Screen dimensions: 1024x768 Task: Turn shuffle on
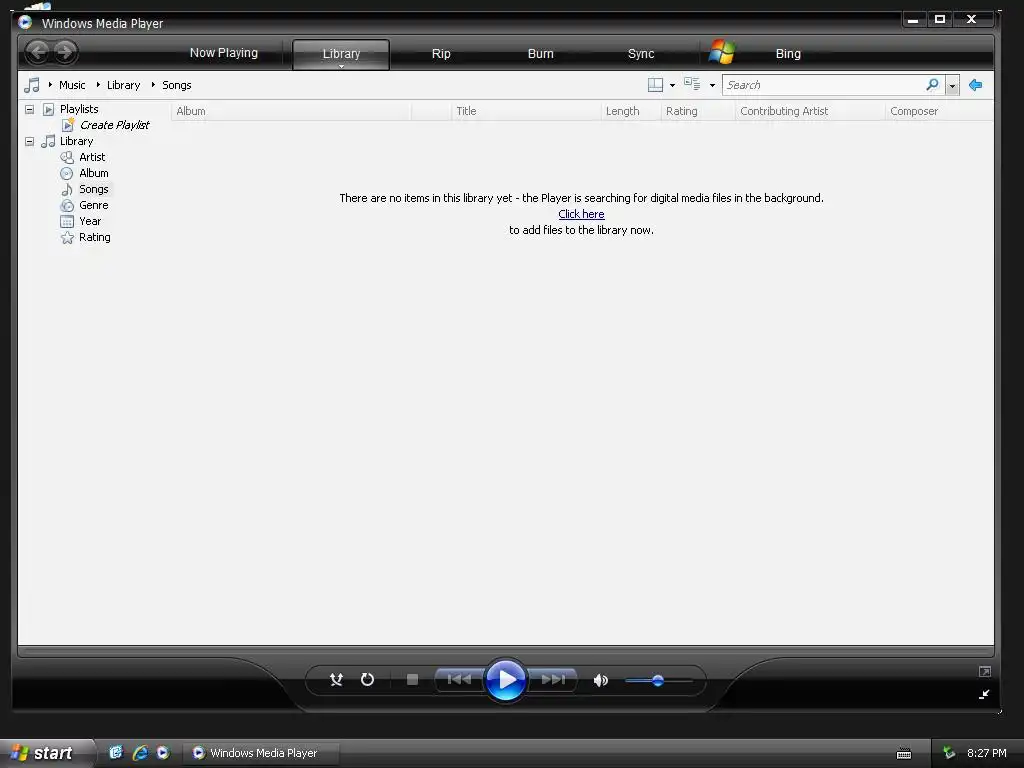[x=336, y=680]
